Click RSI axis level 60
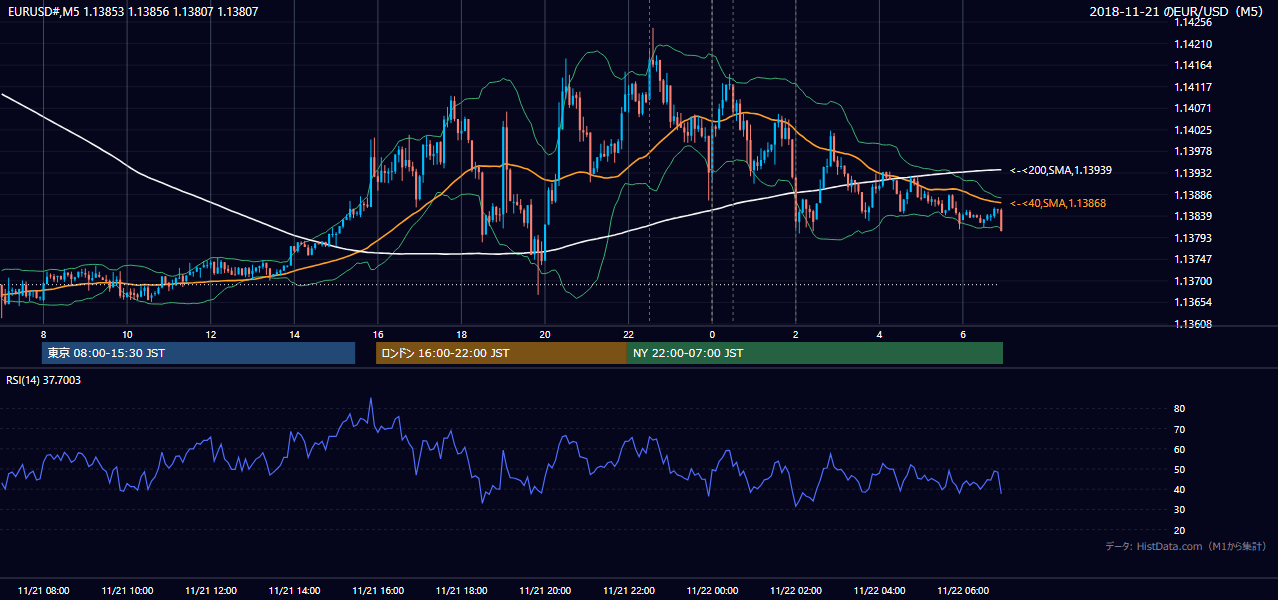The image size is (1278, 600). tap(1179, 449)
